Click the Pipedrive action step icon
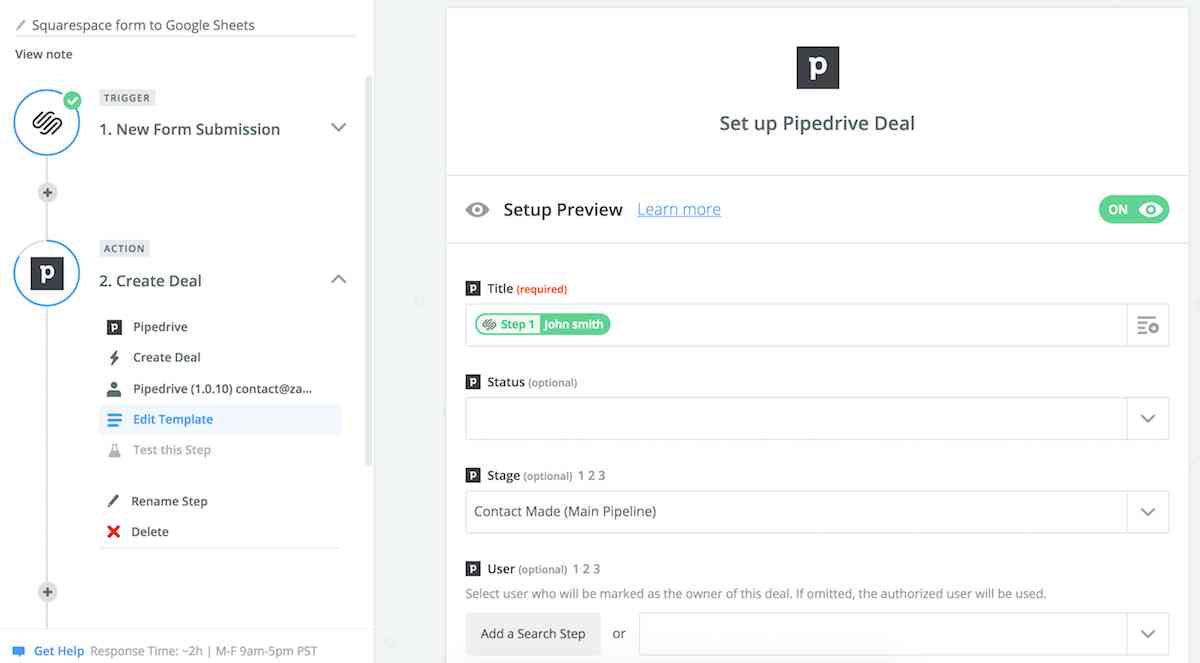1200x663 pixels. tap(46, 273)
